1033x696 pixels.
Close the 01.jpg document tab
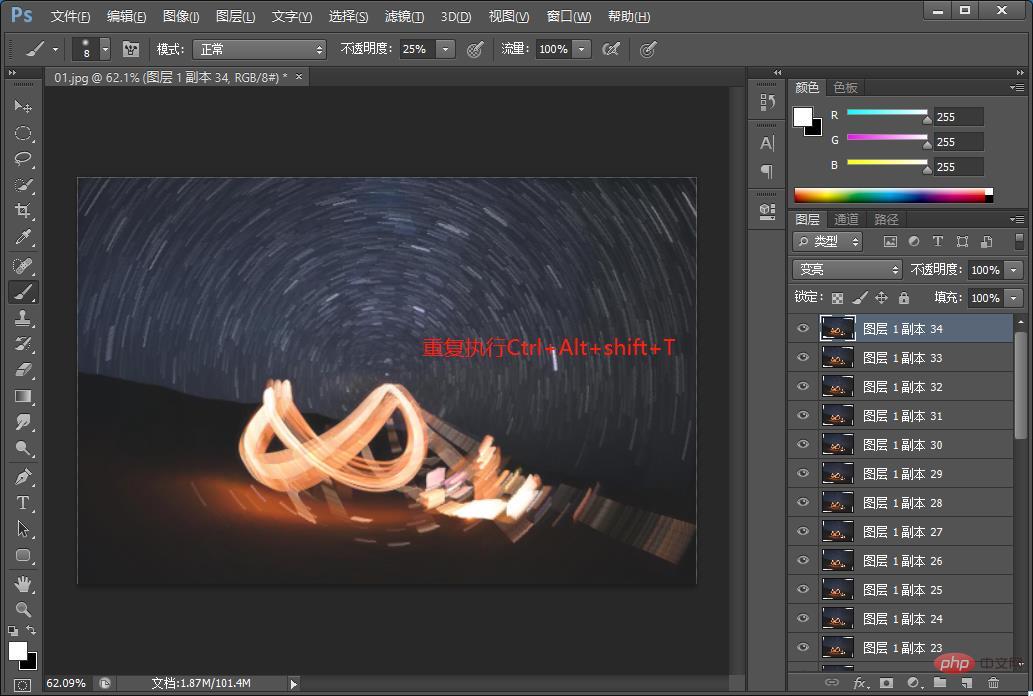pyautogui.click(x=299, y=77)
